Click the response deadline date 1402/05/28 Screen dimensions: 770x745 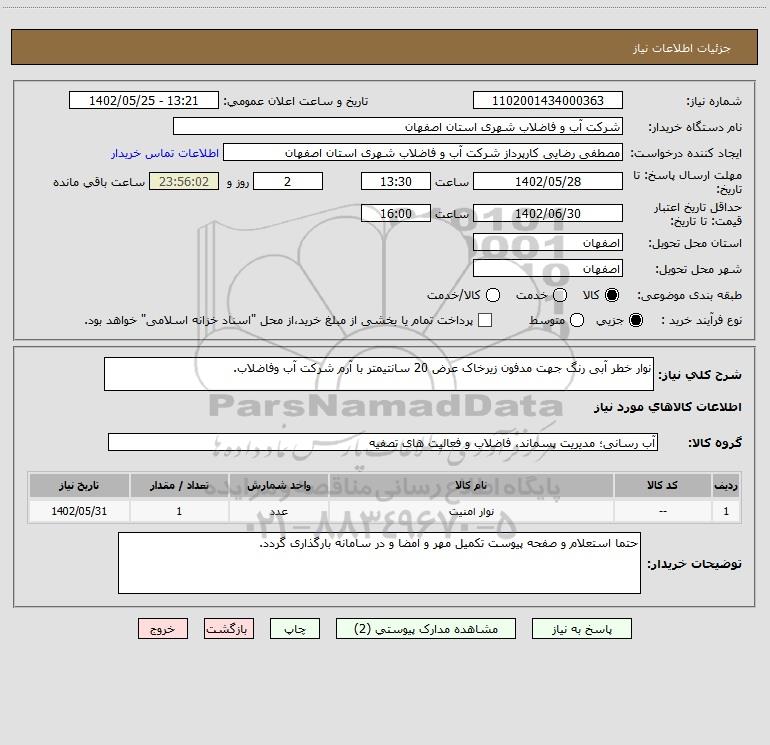tap(548, 181)
